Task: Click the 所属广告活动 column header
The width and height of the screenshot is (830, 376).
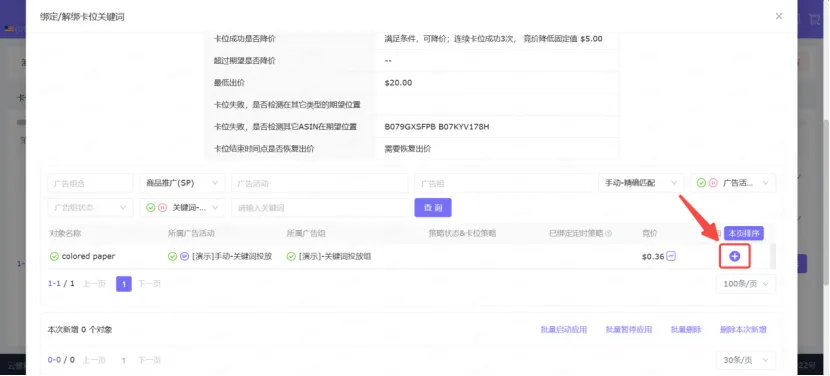Action: click(x=191, y=234)
